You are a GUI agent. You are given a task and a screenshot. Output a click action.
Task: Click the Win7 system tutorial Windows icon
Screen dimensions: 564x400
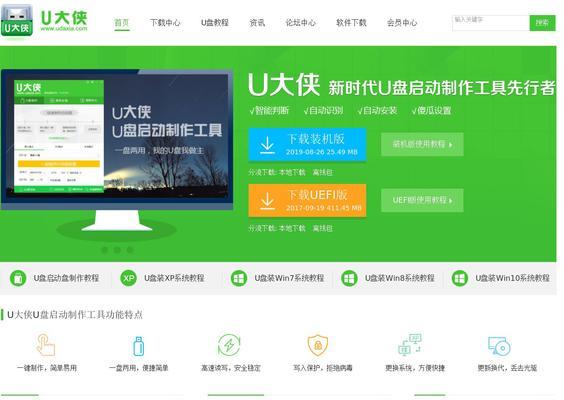click(238, 278)
